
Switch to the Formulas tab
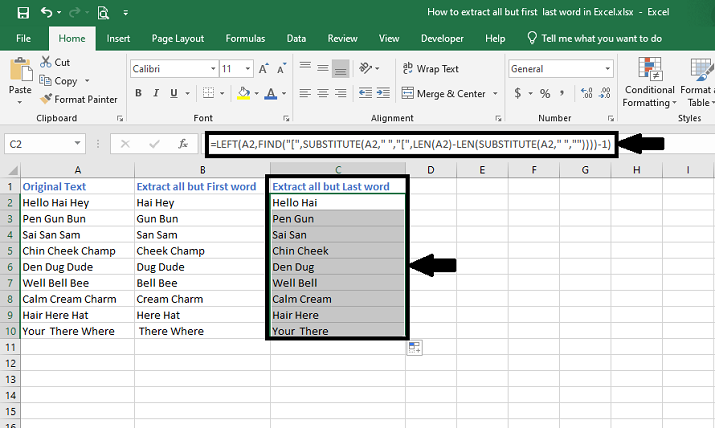245,38
